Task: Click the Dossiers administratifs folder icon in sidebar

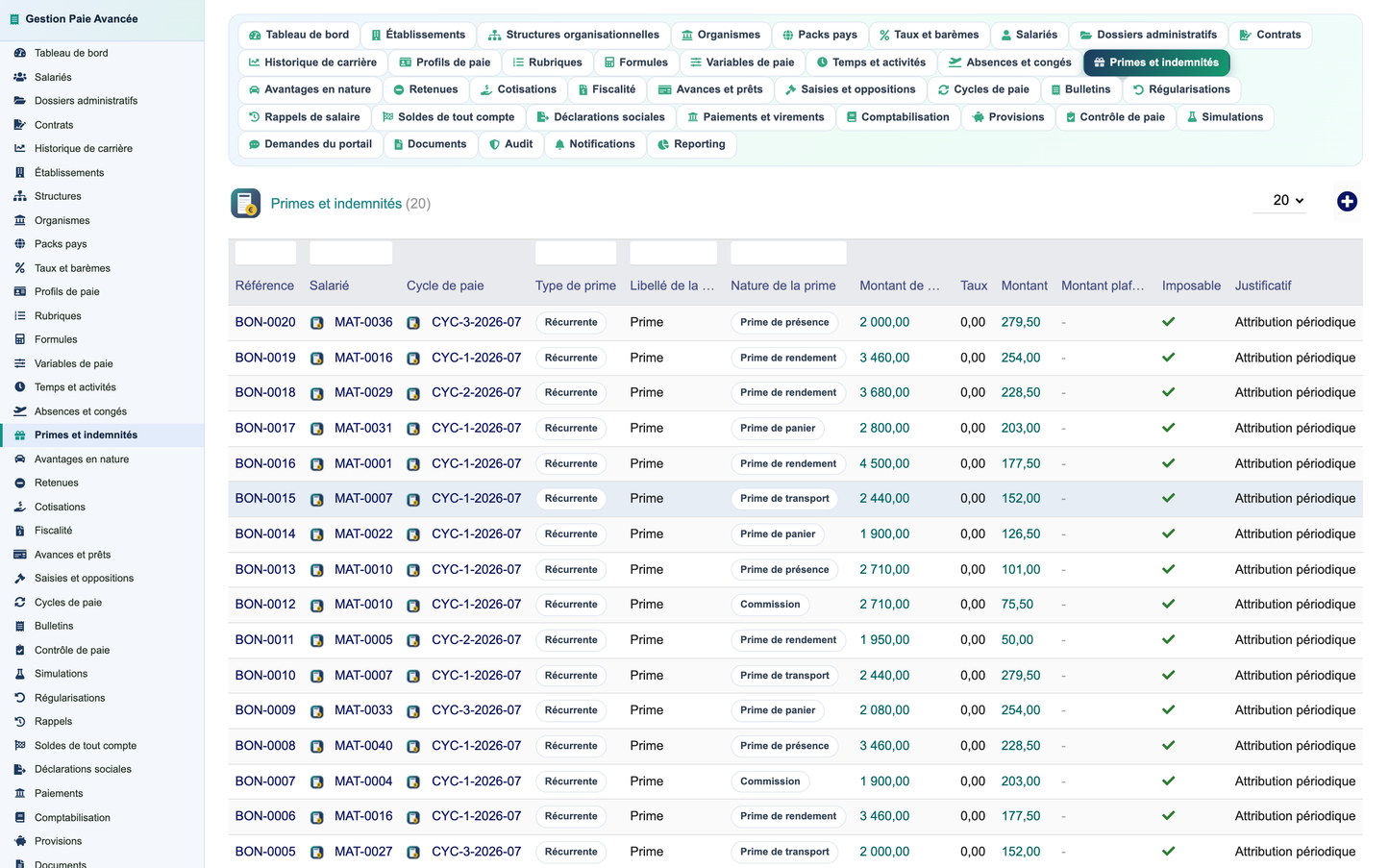Action: pos(19,101)
